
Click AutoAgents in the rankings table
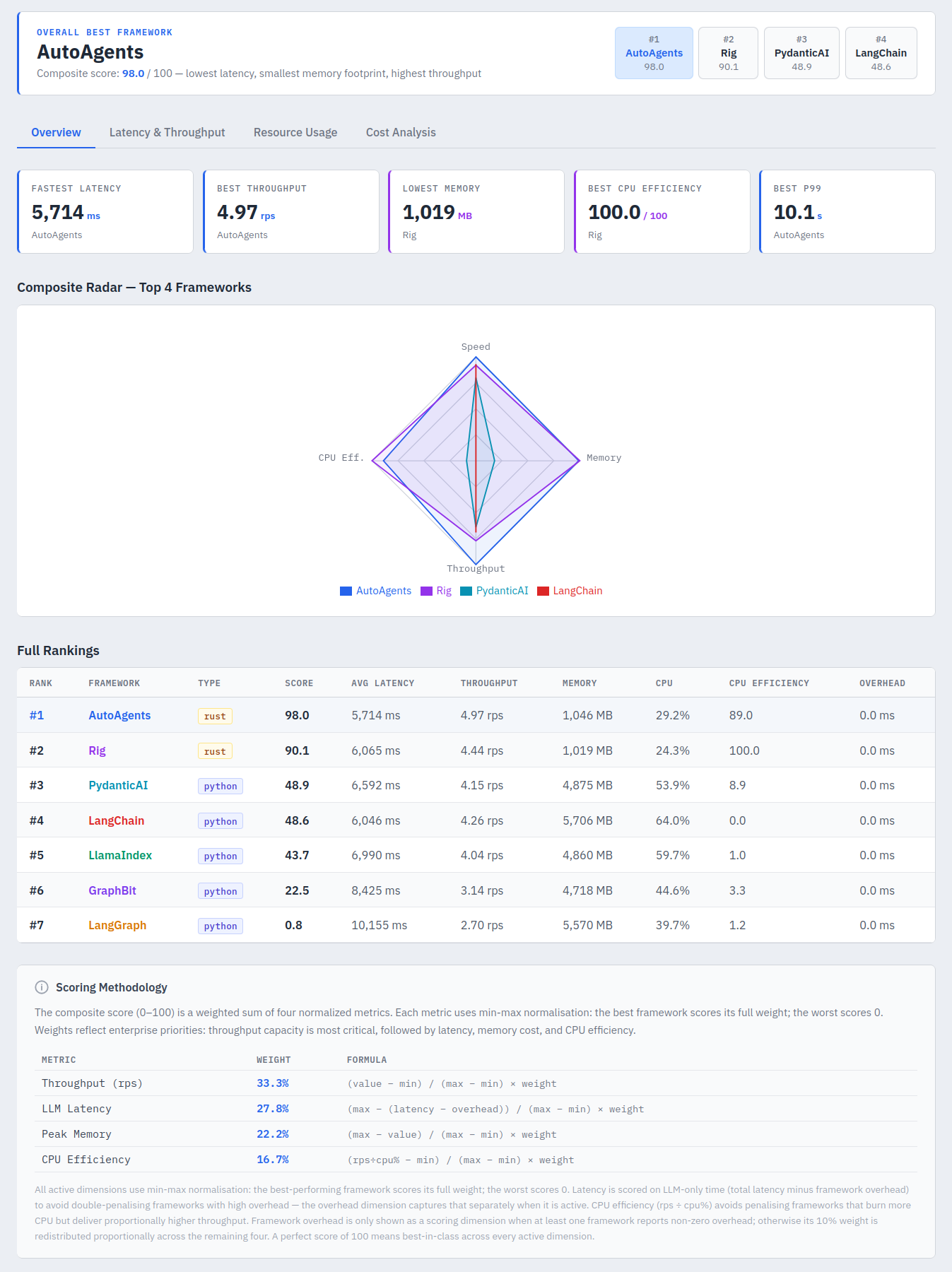(x=119, y=715)
